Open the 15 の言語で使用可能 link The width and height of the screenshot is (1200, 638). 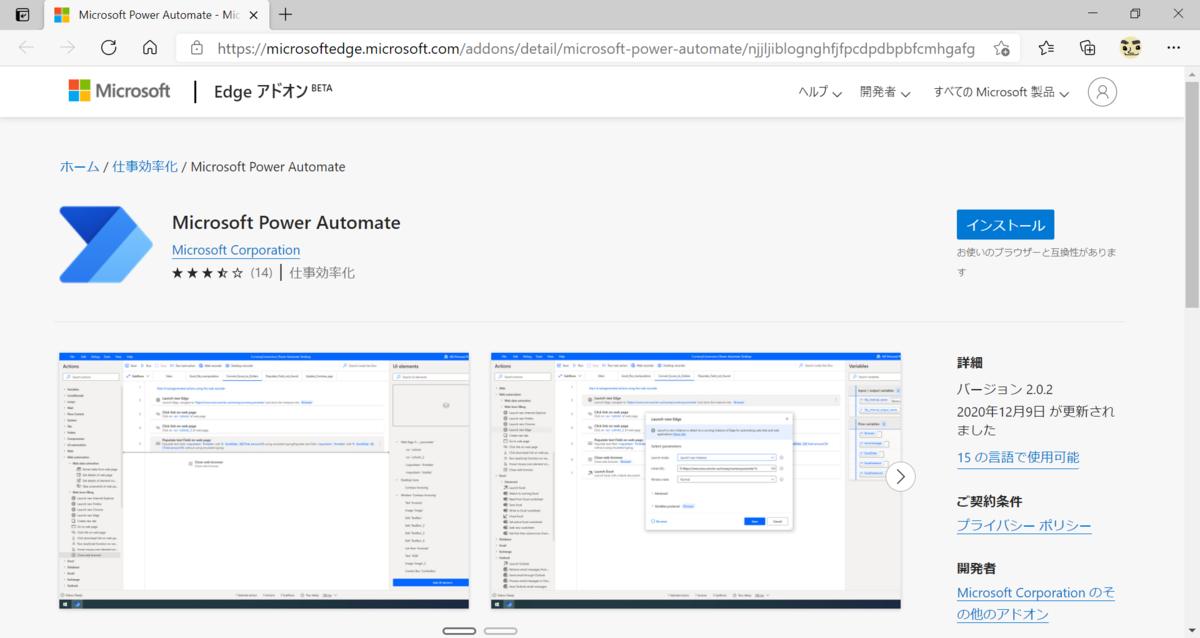click(x=1018, y=457)
